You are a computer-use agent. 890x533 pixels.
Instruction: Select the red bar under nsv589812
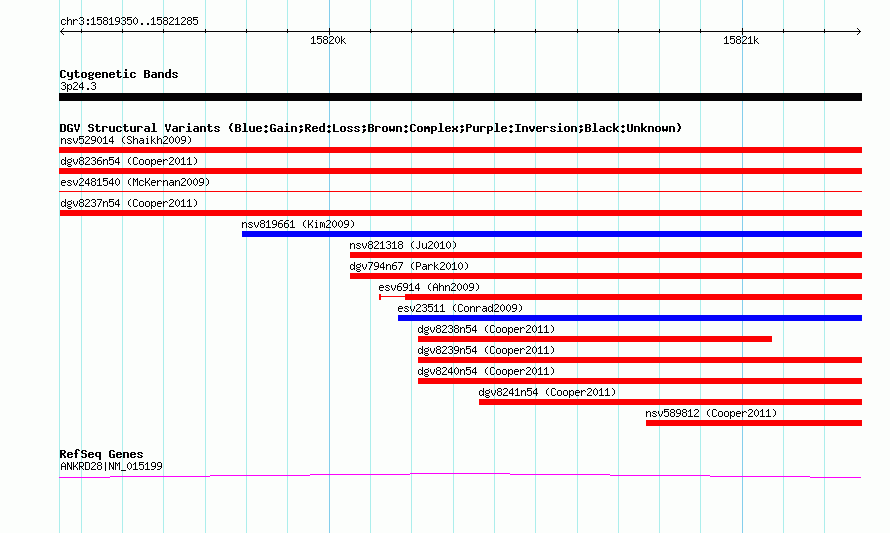[x=754, y=423]
